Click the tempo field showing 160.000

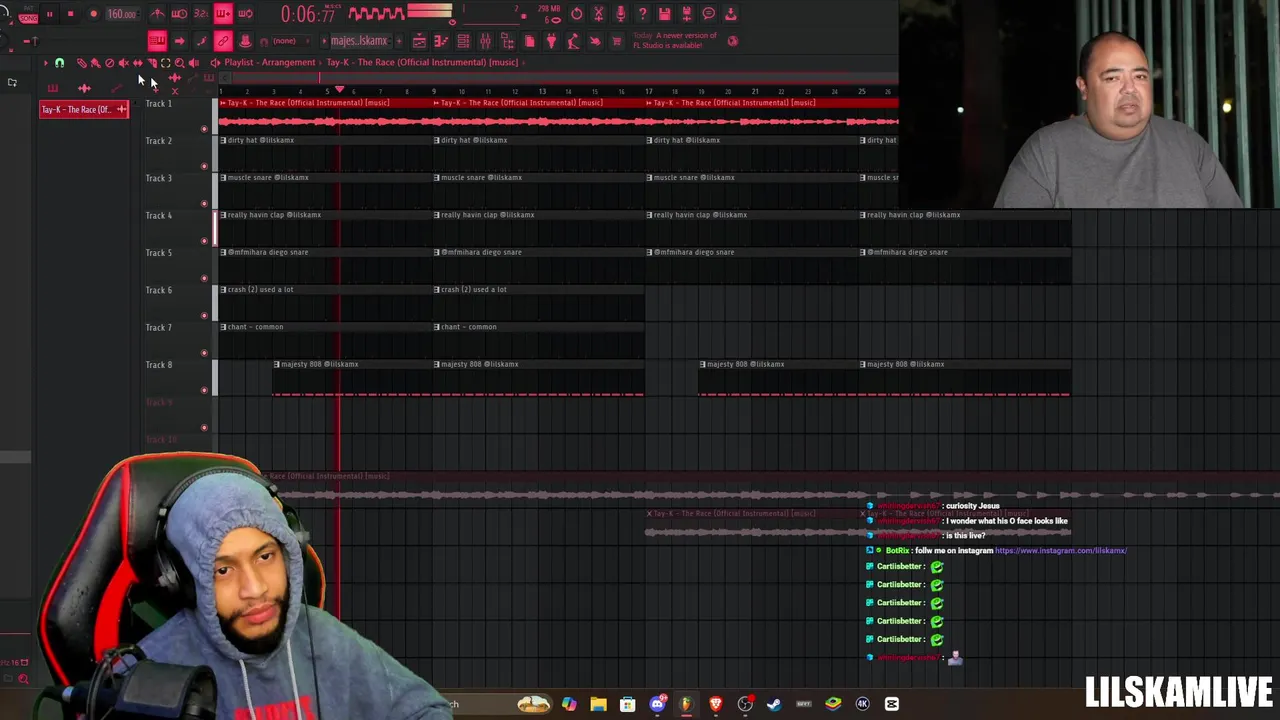click(122, 14)
